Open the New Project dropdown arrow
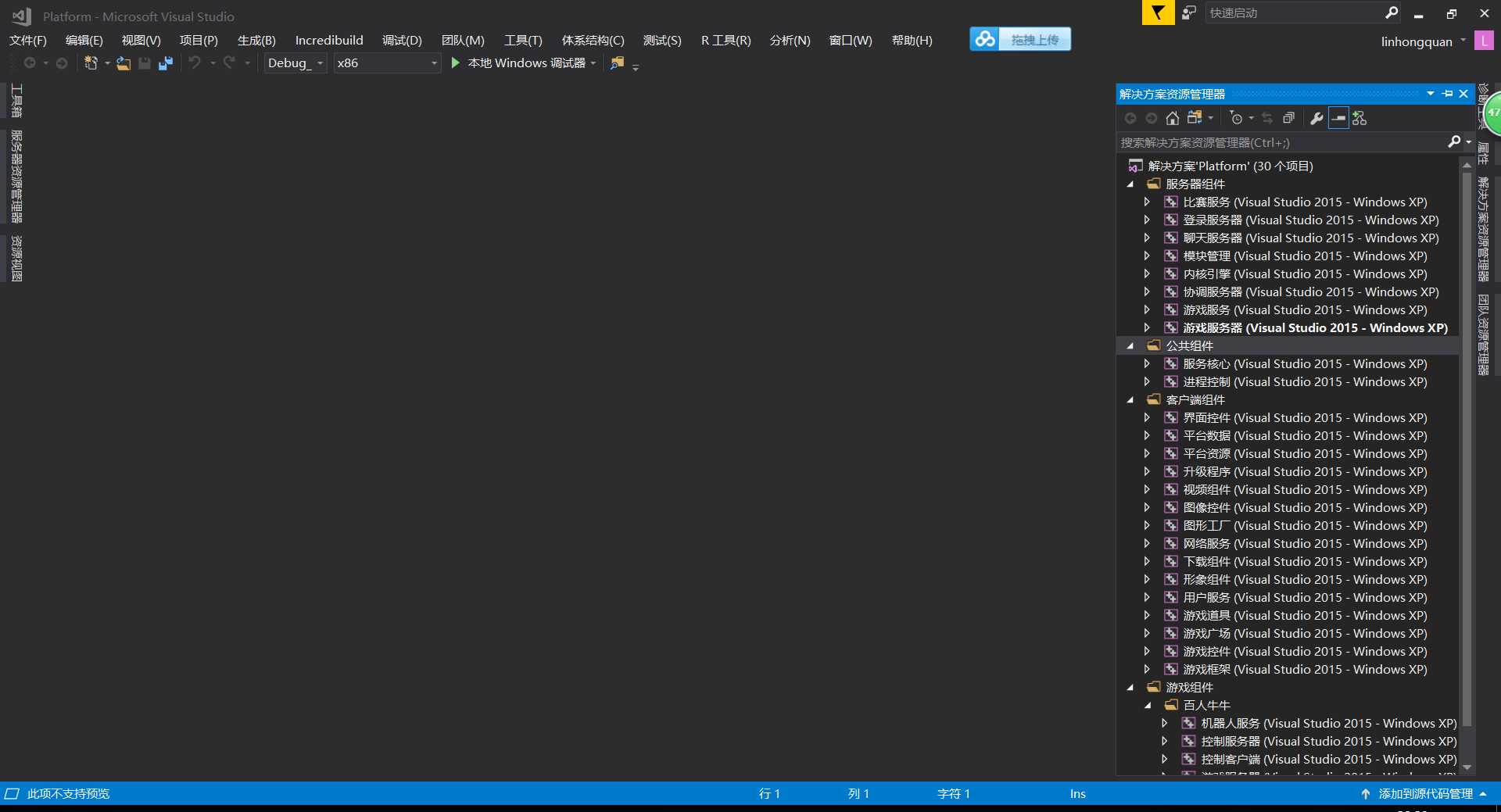Image resolution: width=1501 pixels, height=812 pixels. coord(107,63)
